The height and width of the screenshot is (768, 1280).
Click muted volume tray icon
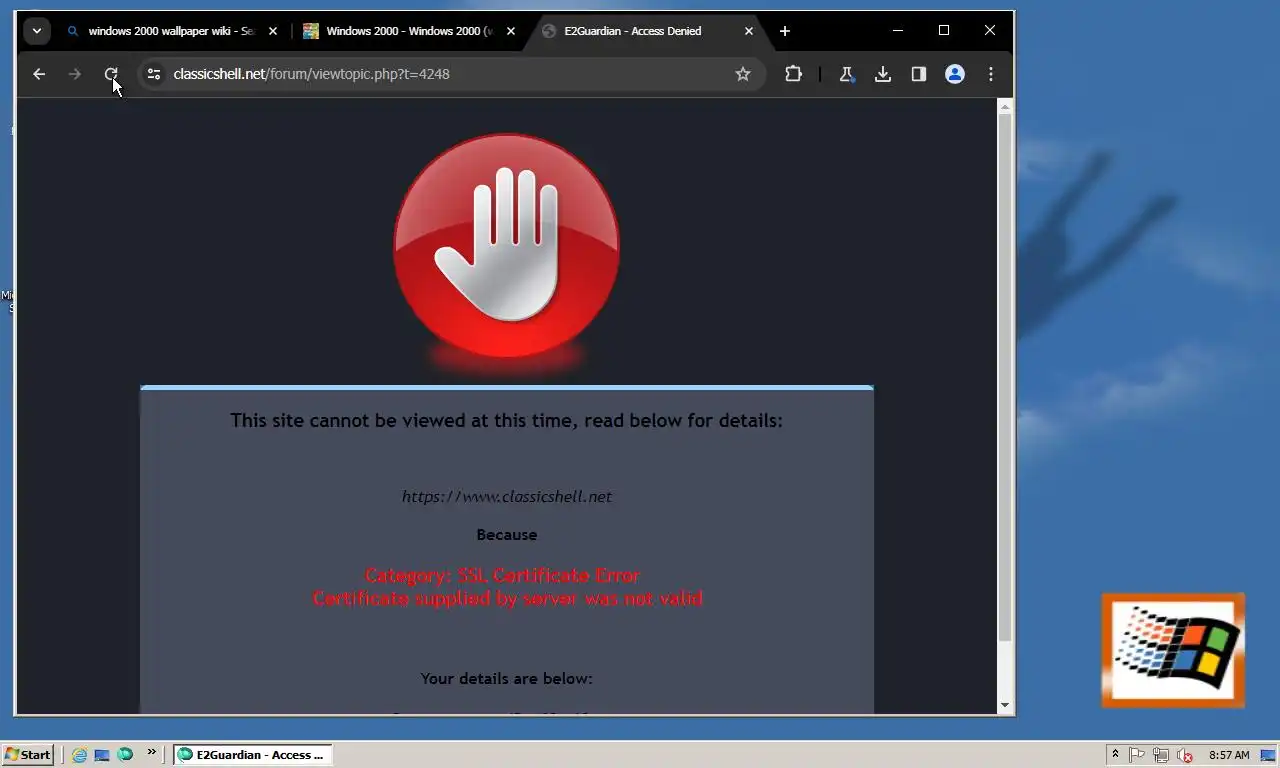click(1185, 755)
